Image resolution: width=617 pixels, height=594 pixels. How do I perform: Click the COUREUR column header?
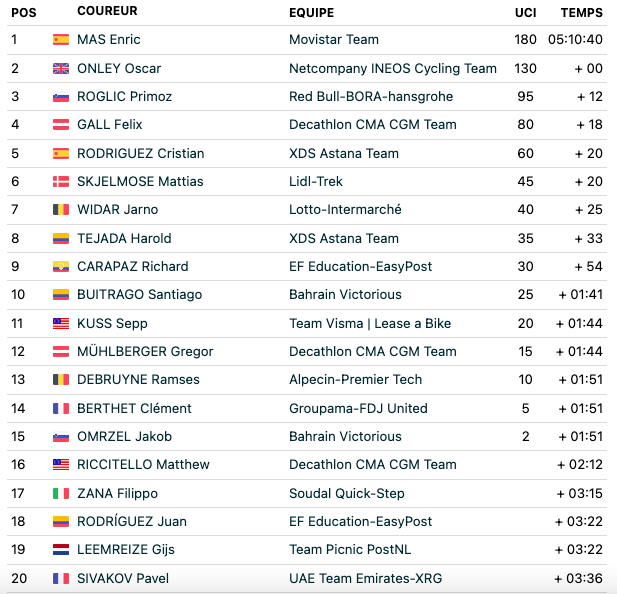pos(107,11)
